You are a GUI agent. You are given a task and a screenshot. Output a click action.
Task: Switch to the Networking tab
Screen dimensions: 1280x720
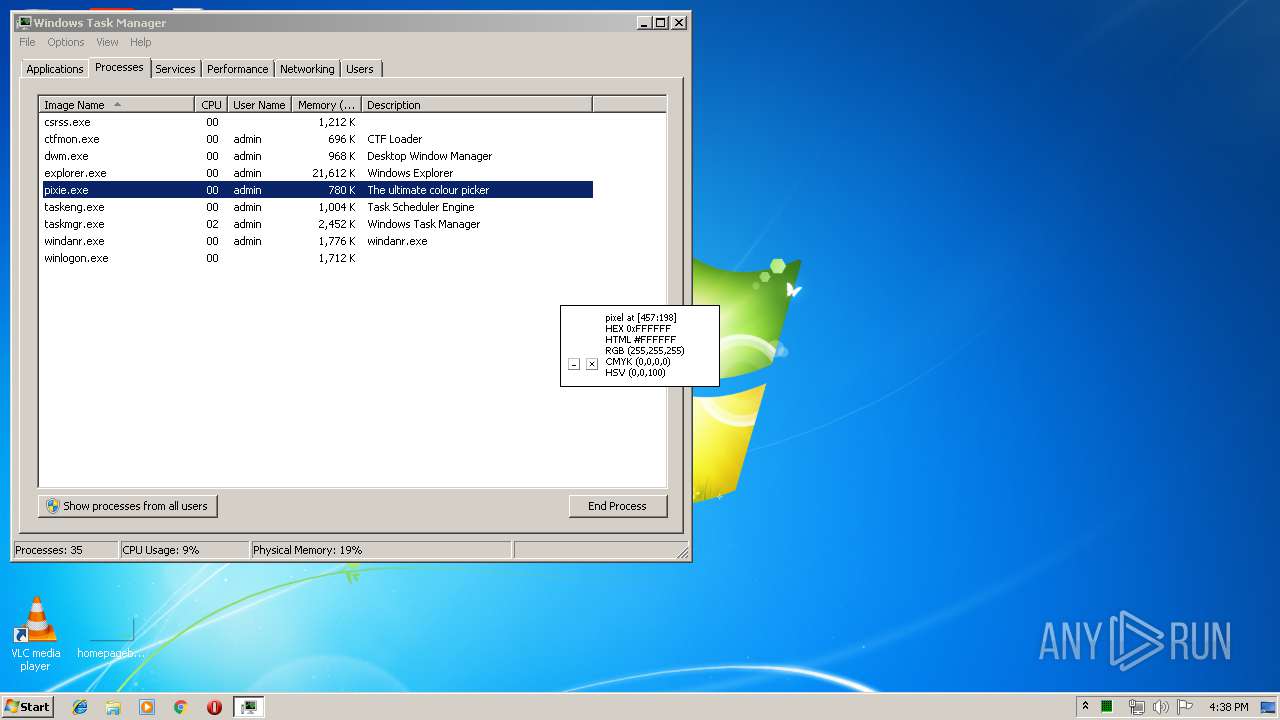(307, 69)
